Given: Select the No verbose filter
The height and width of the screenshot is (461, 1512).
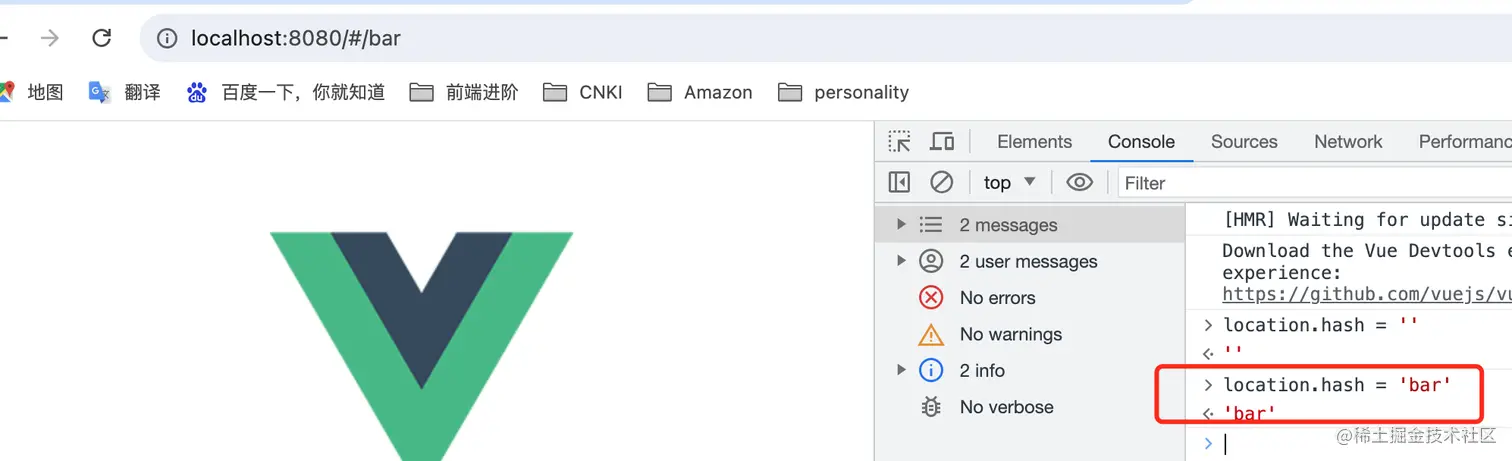Looking at the screenshot, I should pyautogui.click(x=1030, y=407).
